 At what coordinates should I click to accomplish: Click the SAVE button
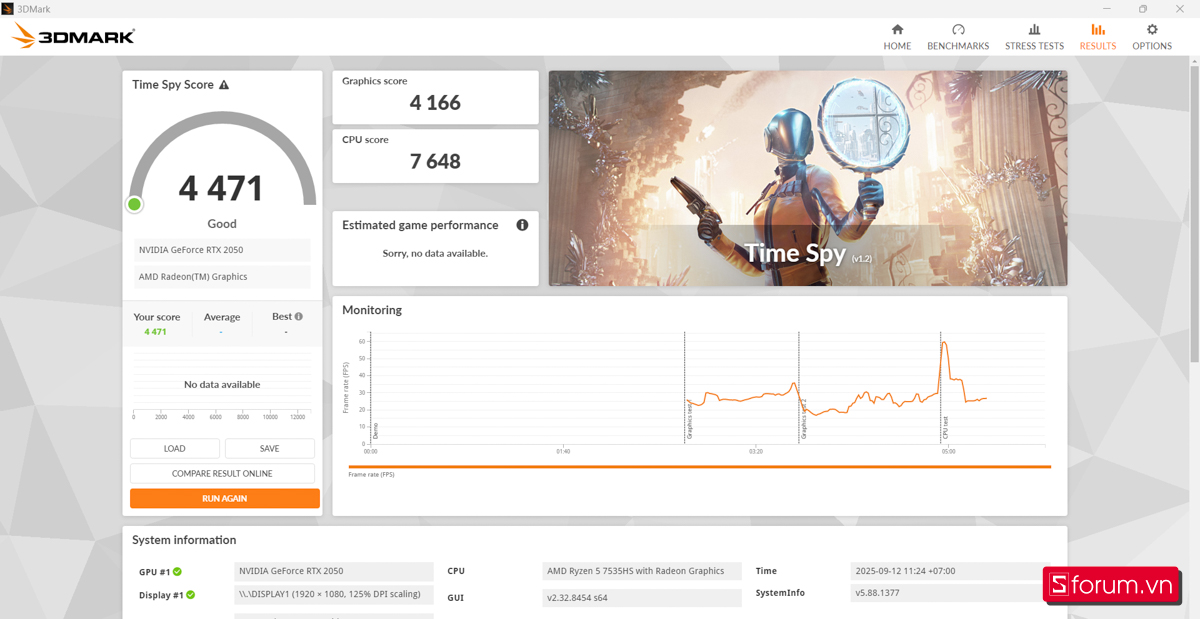(269, 449)
